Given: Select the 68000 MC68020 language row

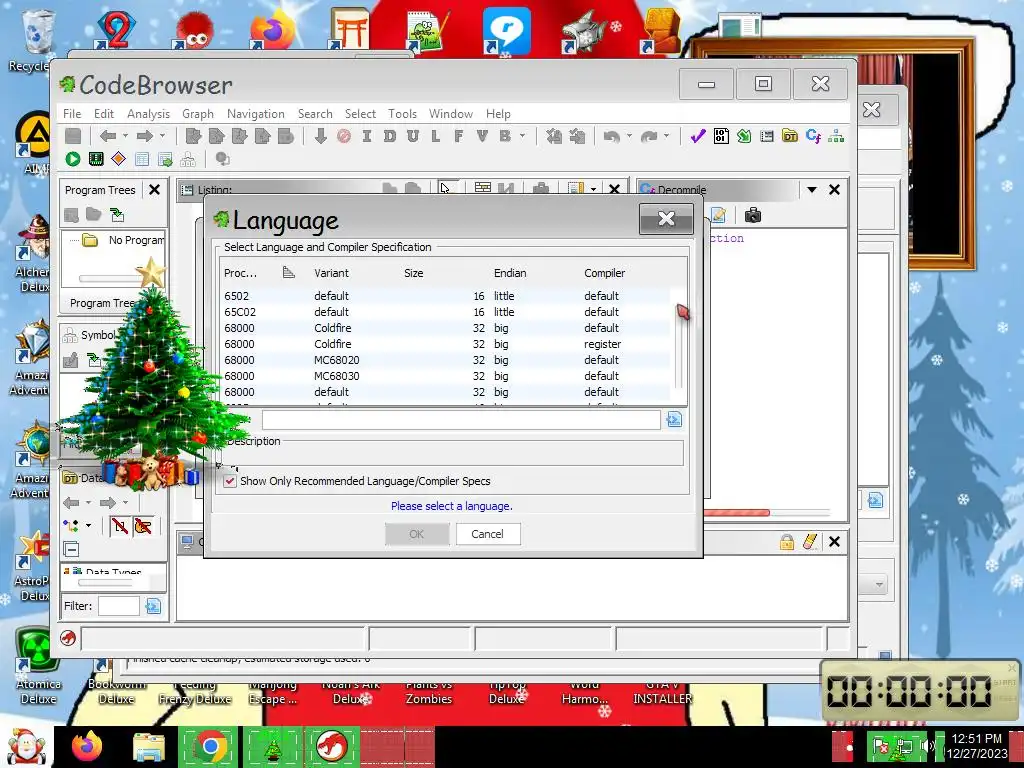Looking at the screenshot, I should pyautogui.click(x=445, y=360).
